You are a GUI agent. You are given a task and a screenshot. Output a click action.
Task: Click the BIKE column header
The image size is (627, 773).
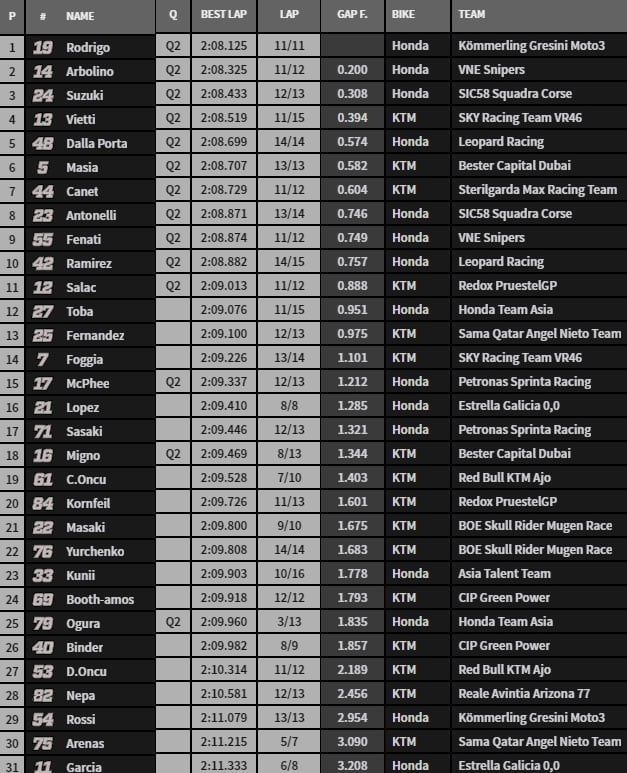tap(405, 16)
